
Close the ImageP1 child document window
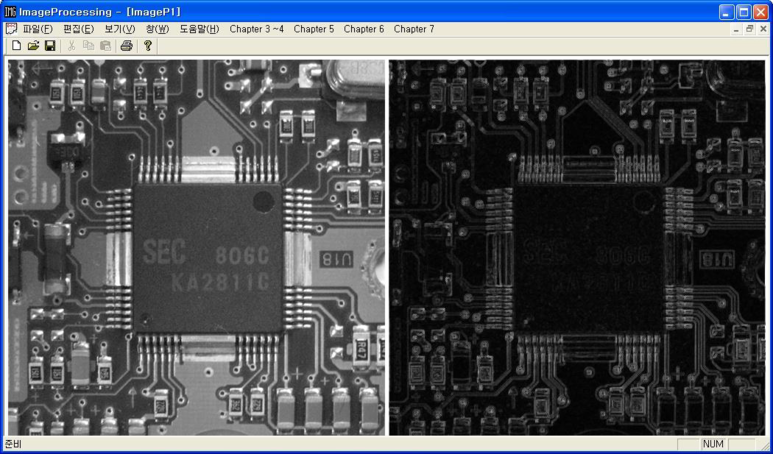762,30
